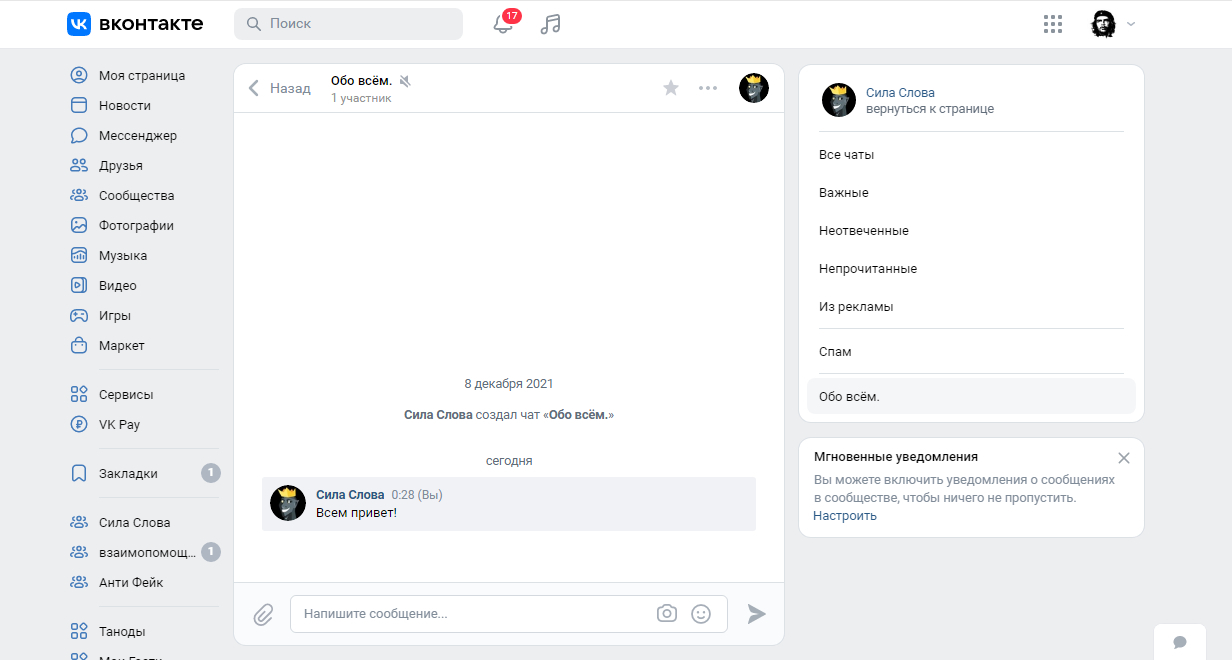Click the "Сила Слова" link in right panel
This screenshot has height=660, width=1232.
point(900,93)
